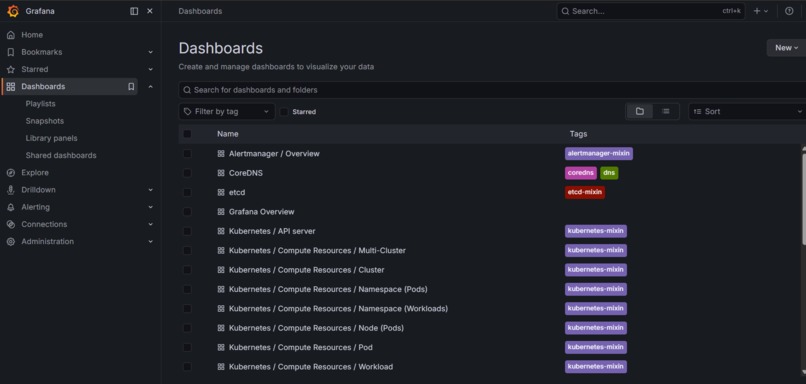Open Library panels in the sidebar
This screenshot has width=806, height=384.
pos(51,138)
